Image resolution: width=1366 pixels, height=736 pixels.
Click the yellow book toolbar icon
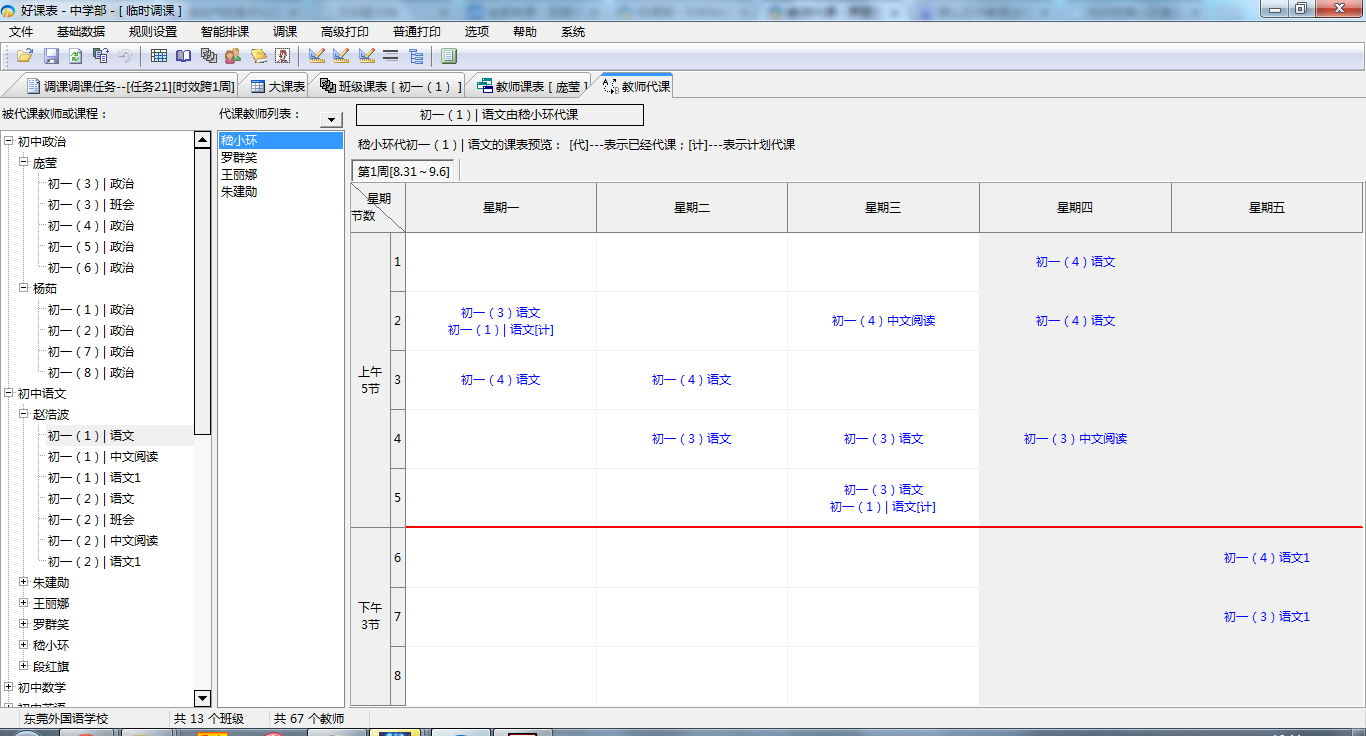(258, 56)
